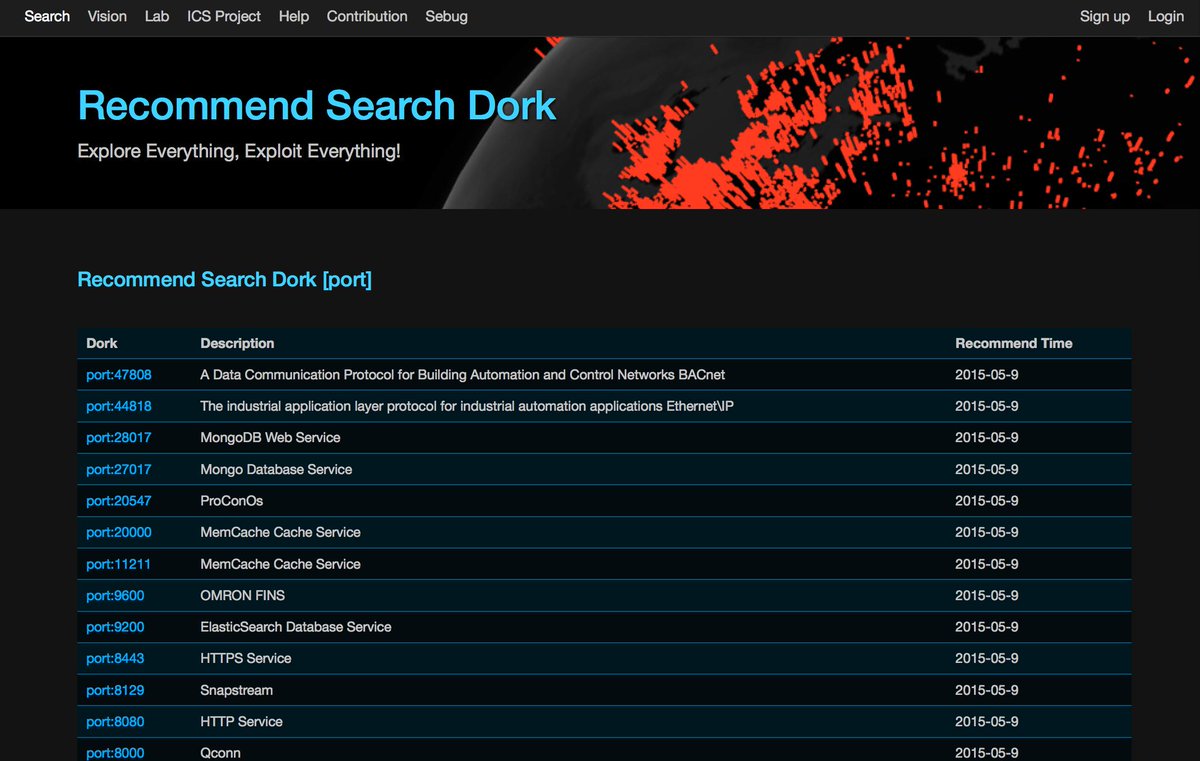Open dork link port:9600
The height and width of the screenshot is (761, 1200).
click(x=115, y=595)
